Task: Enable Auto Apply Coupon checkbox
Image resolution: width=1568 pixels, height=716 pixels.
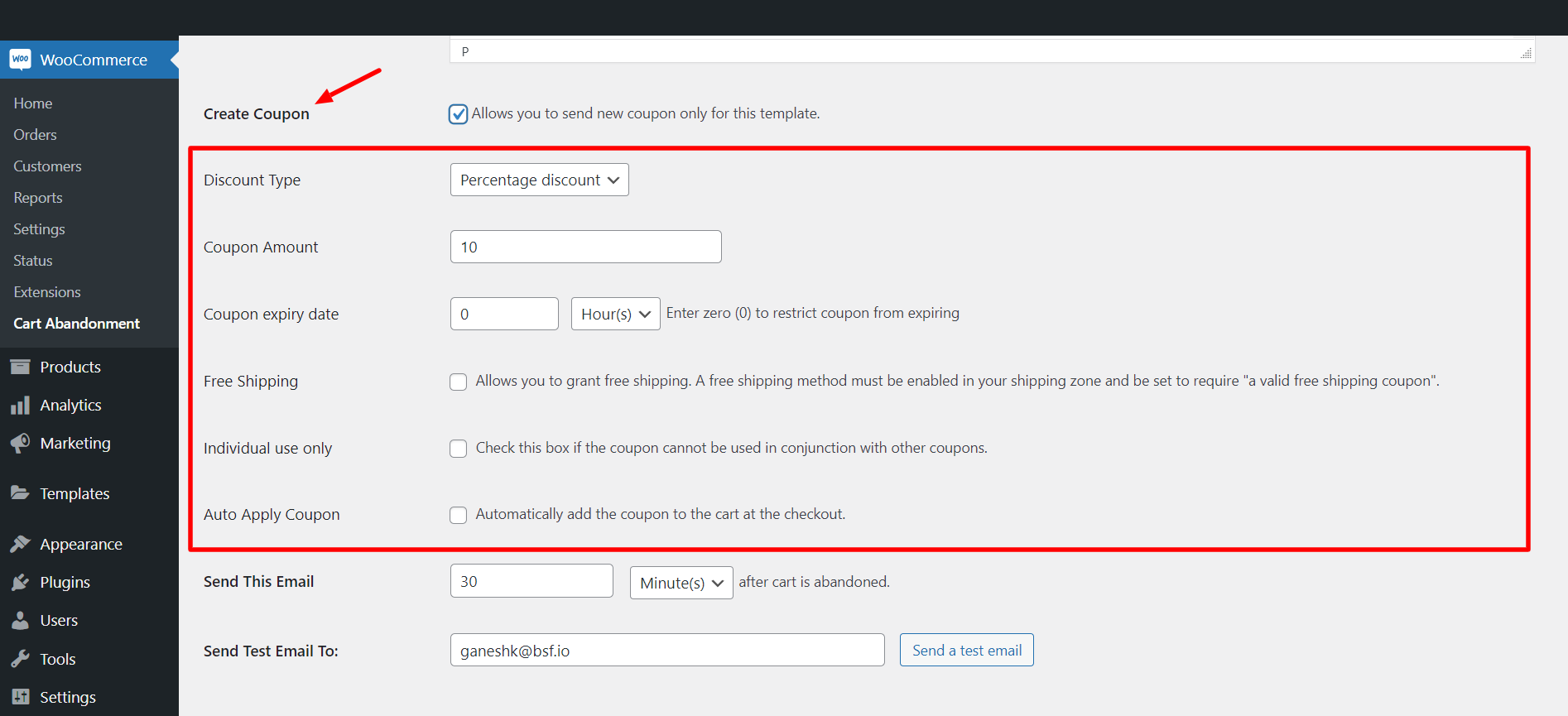Action: (458, 515)
